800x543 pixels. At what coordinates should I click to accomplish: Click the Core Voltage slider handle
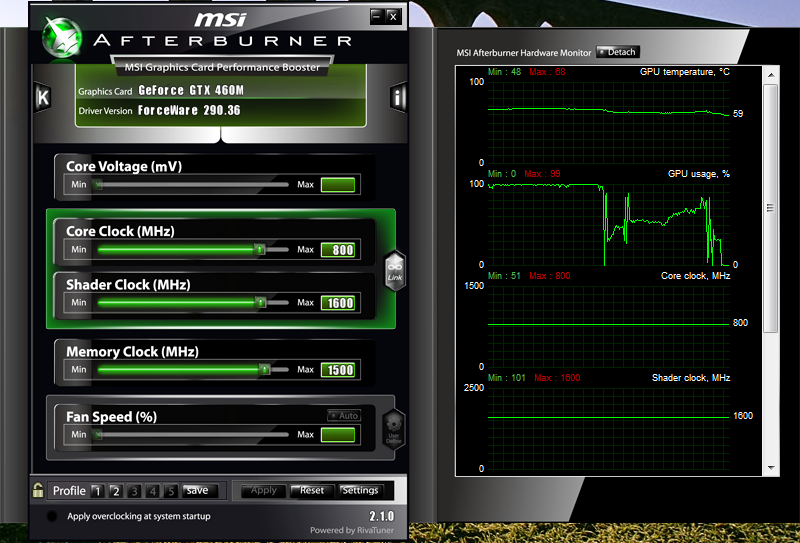tap(98, 185)
